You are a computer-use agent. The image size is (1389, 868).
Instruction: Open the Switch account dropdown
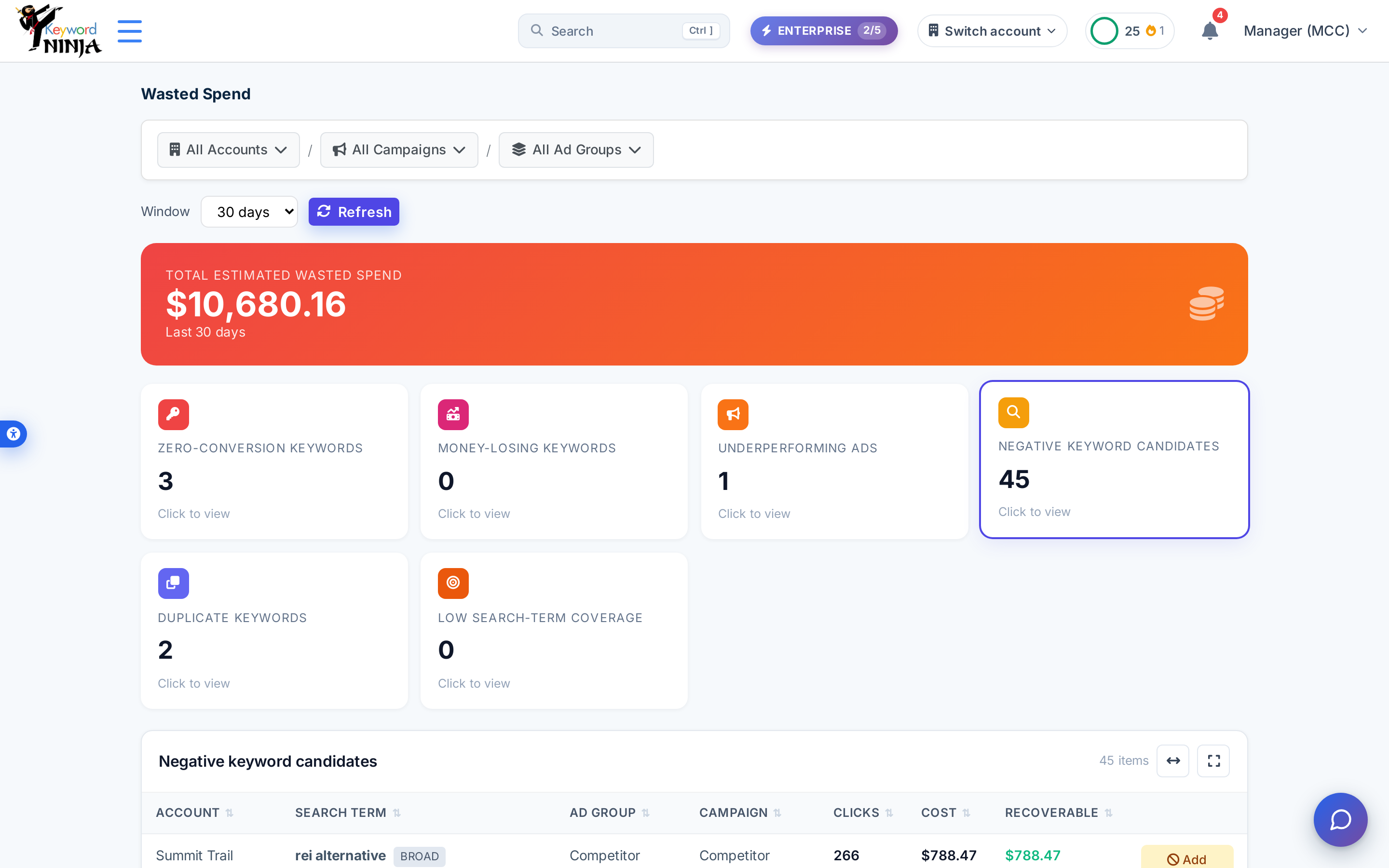click(992, 31)
